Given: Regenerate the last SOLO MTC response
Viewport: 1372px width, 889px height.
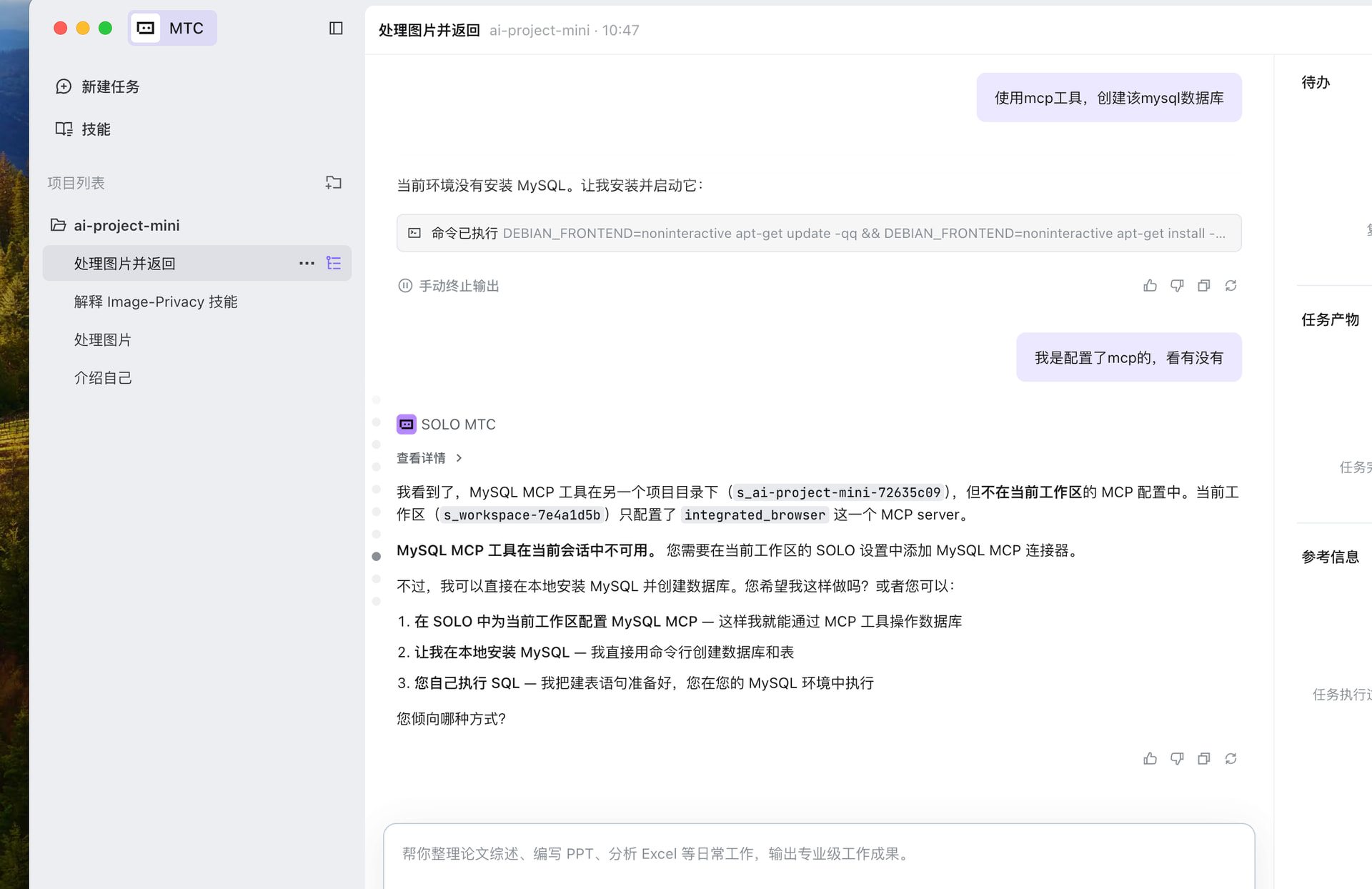Looking at the screenshot, I should click(1231, 759).
